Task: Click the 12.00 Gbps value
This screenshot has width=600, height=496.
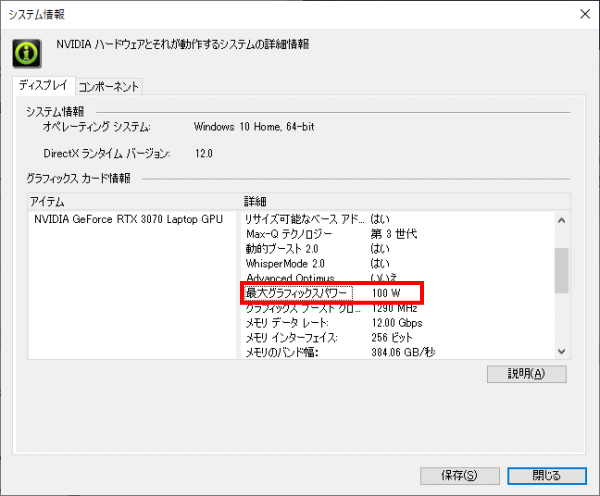Action: tap(397, 323)
